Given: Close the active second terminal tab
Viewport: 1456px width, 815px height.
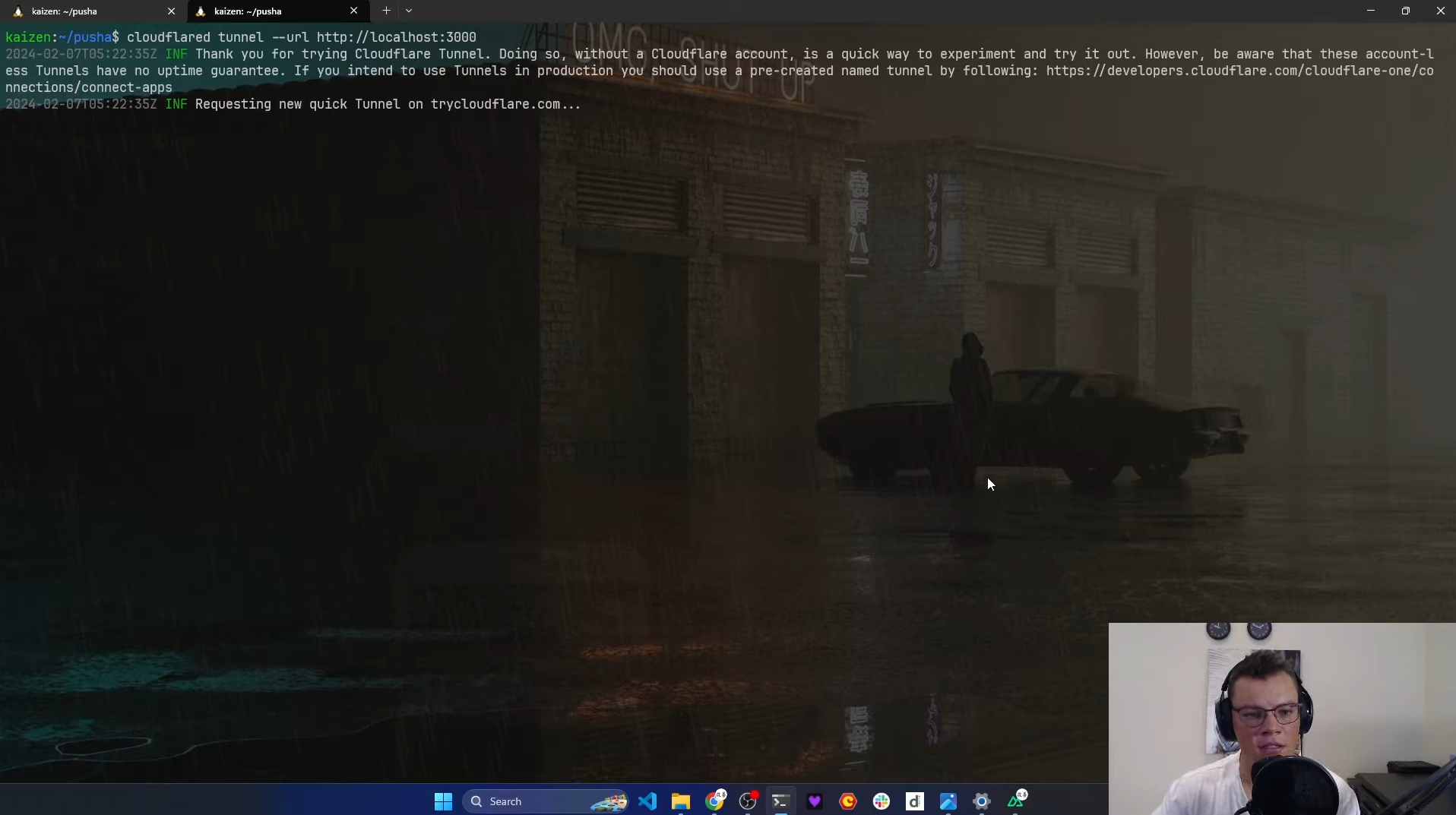Looking at the screenshot, I should (353, 11).
